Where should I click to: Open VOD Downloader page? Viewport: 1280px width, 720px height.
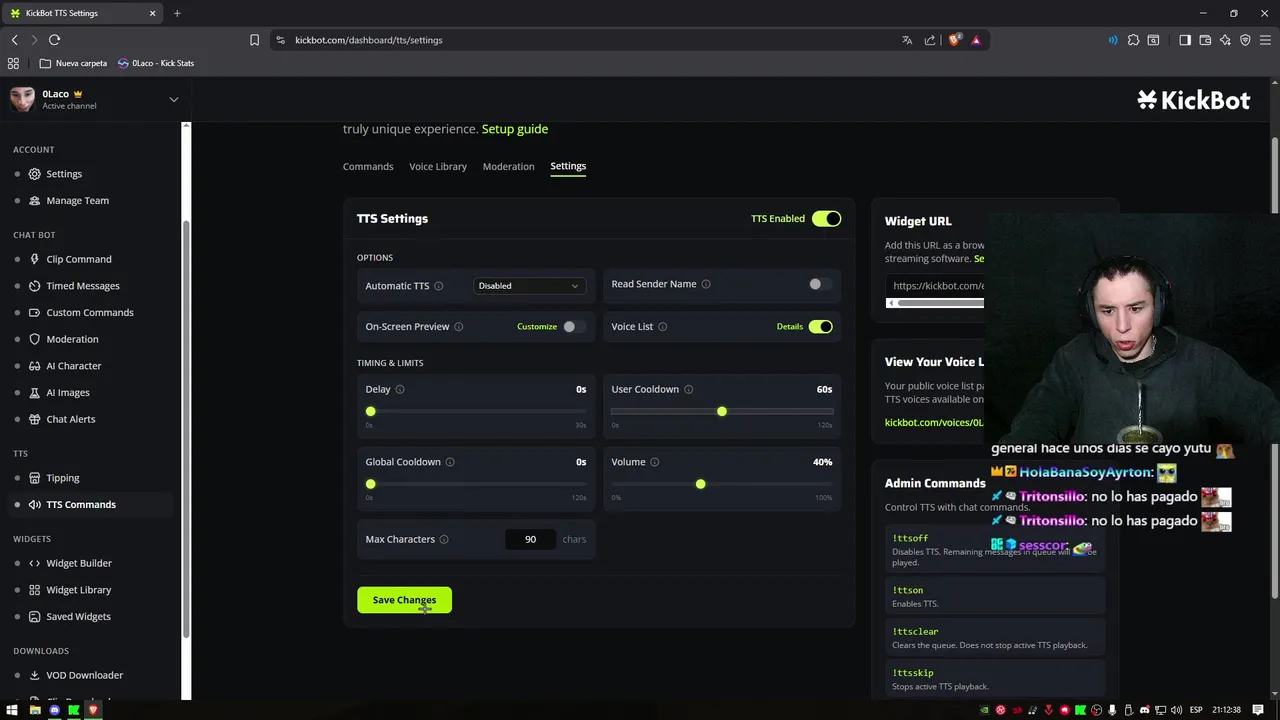point(84,675)
